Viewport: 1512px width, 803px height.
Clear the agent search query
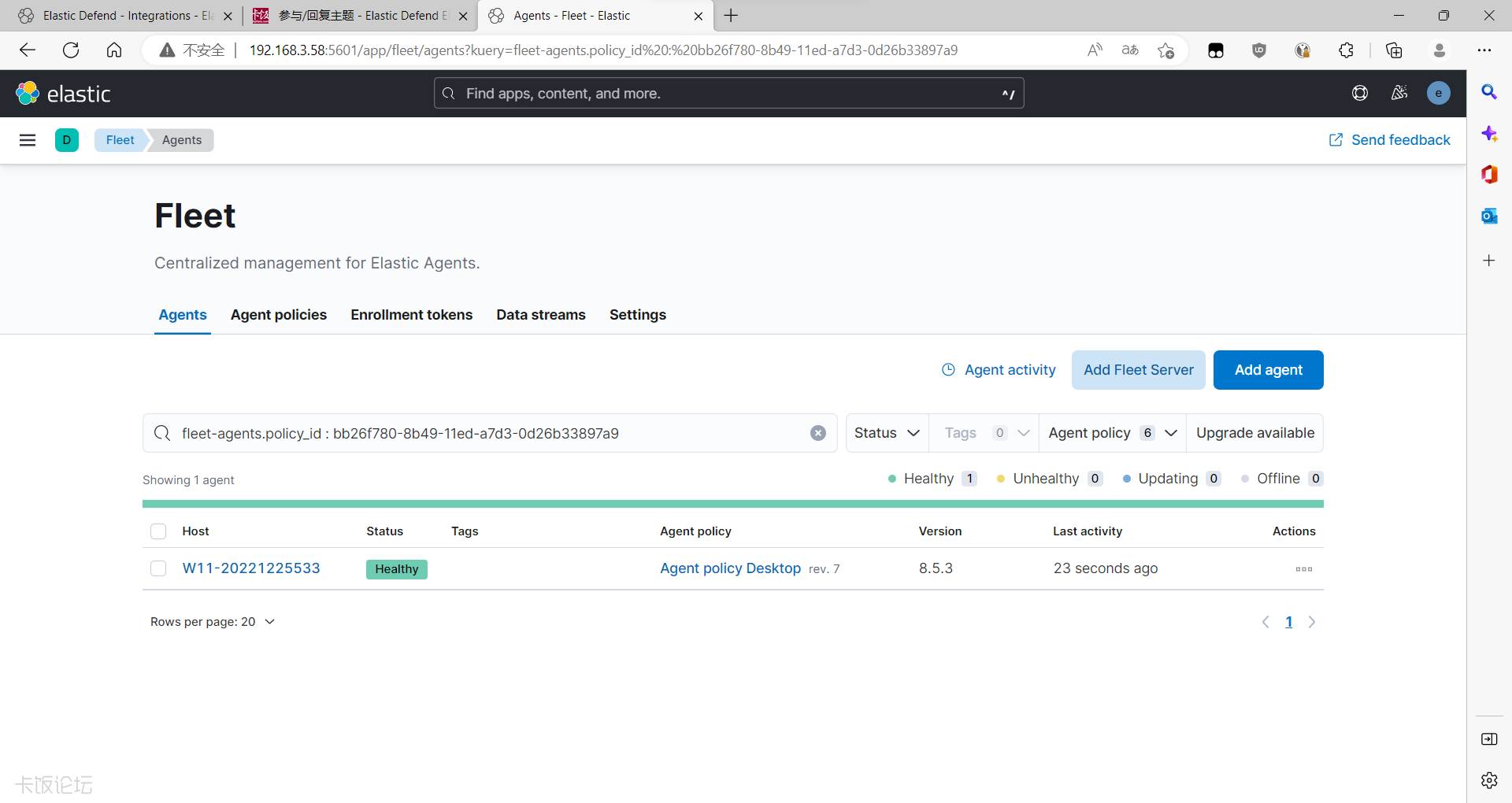[818, 433]
